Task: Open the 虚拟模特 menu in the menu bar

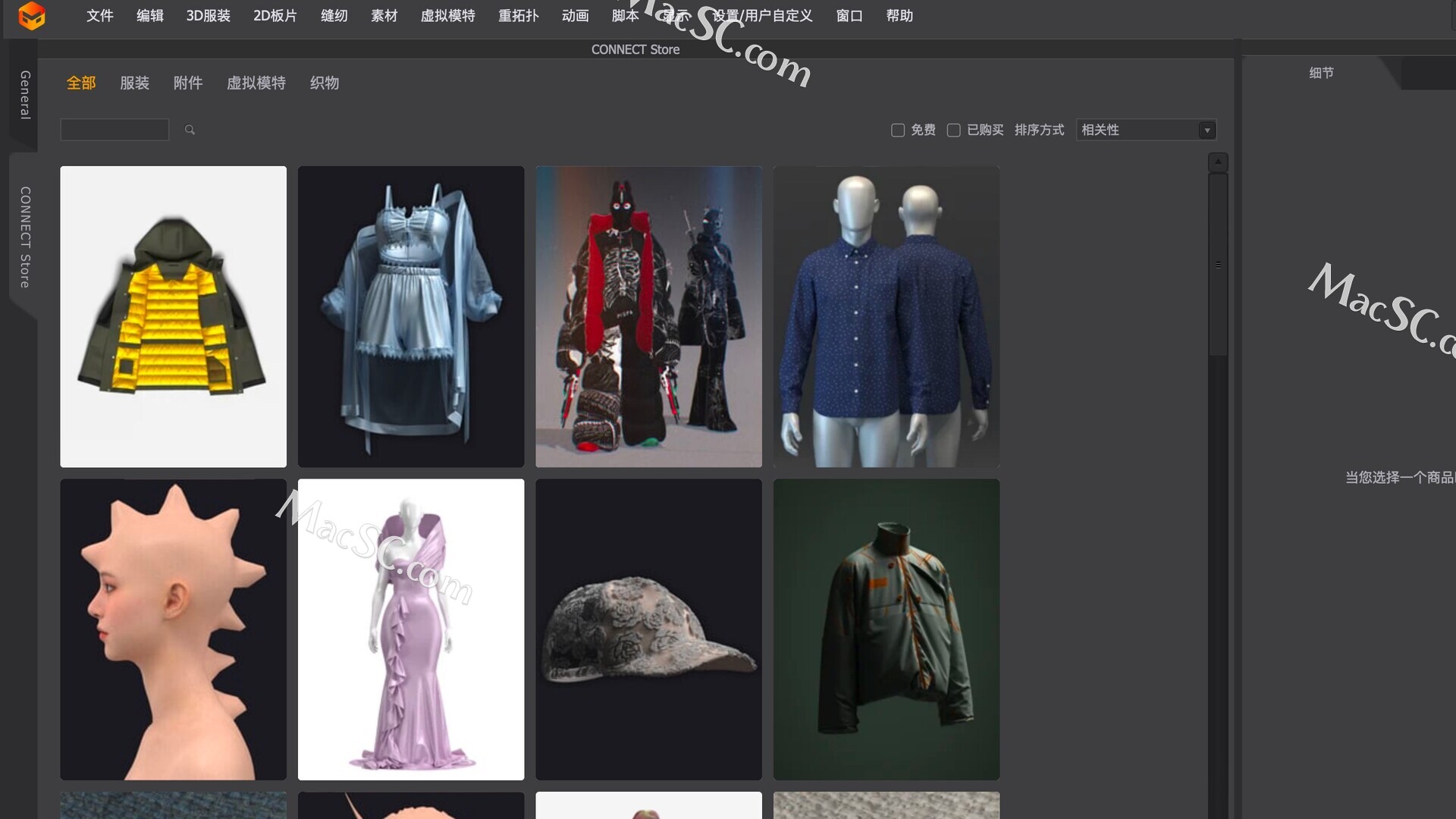Action: [x=447, y=16]
